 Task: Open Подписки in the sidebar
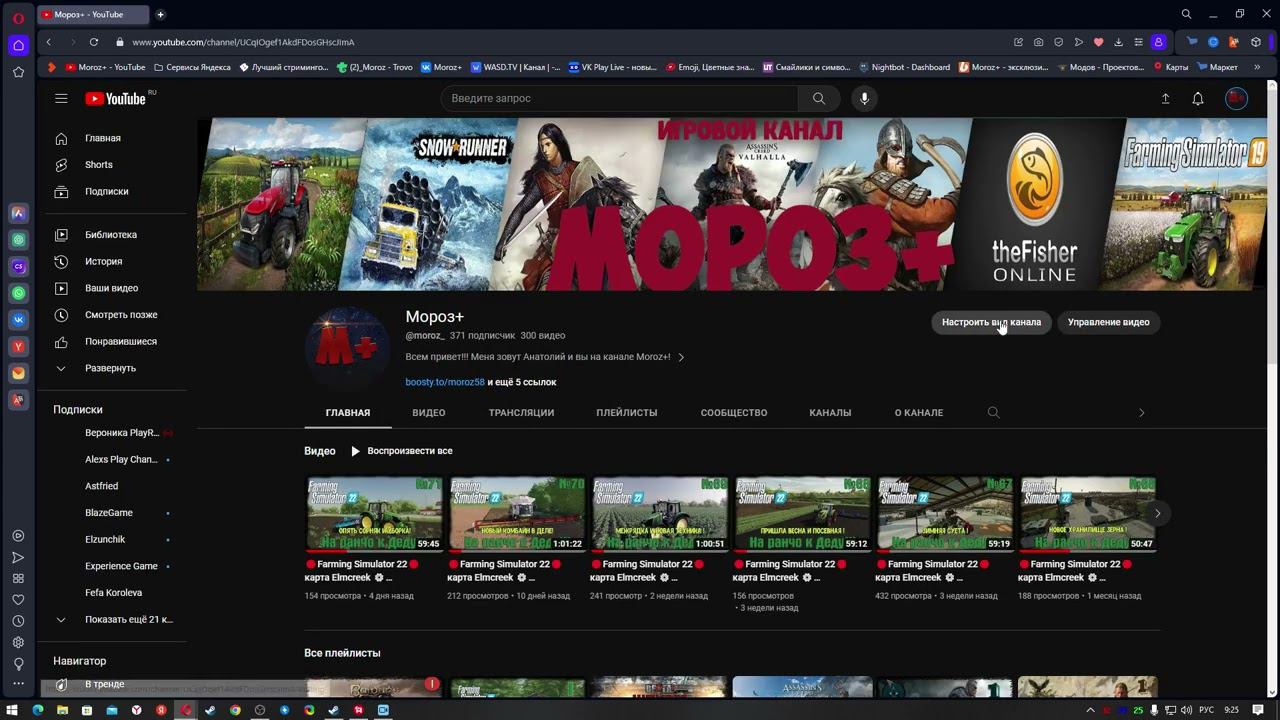(110, 191)
